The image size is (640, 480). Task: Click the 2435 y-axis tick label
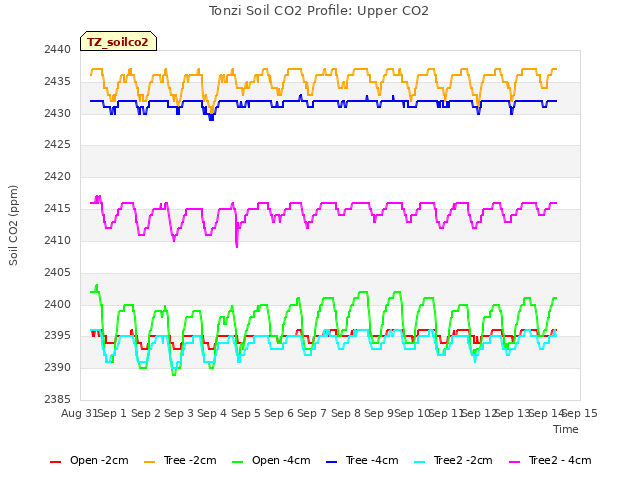point(58,81)
